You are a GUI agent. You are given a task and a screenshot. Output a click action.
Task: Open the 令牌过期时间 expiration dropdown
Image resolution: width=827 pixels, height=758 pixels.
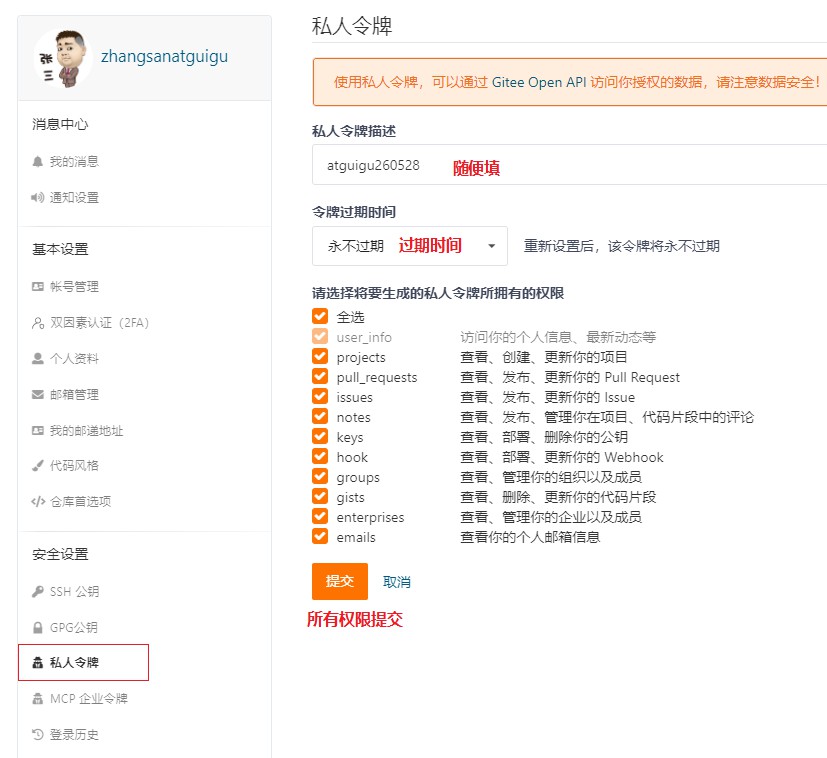pos(410,246)
